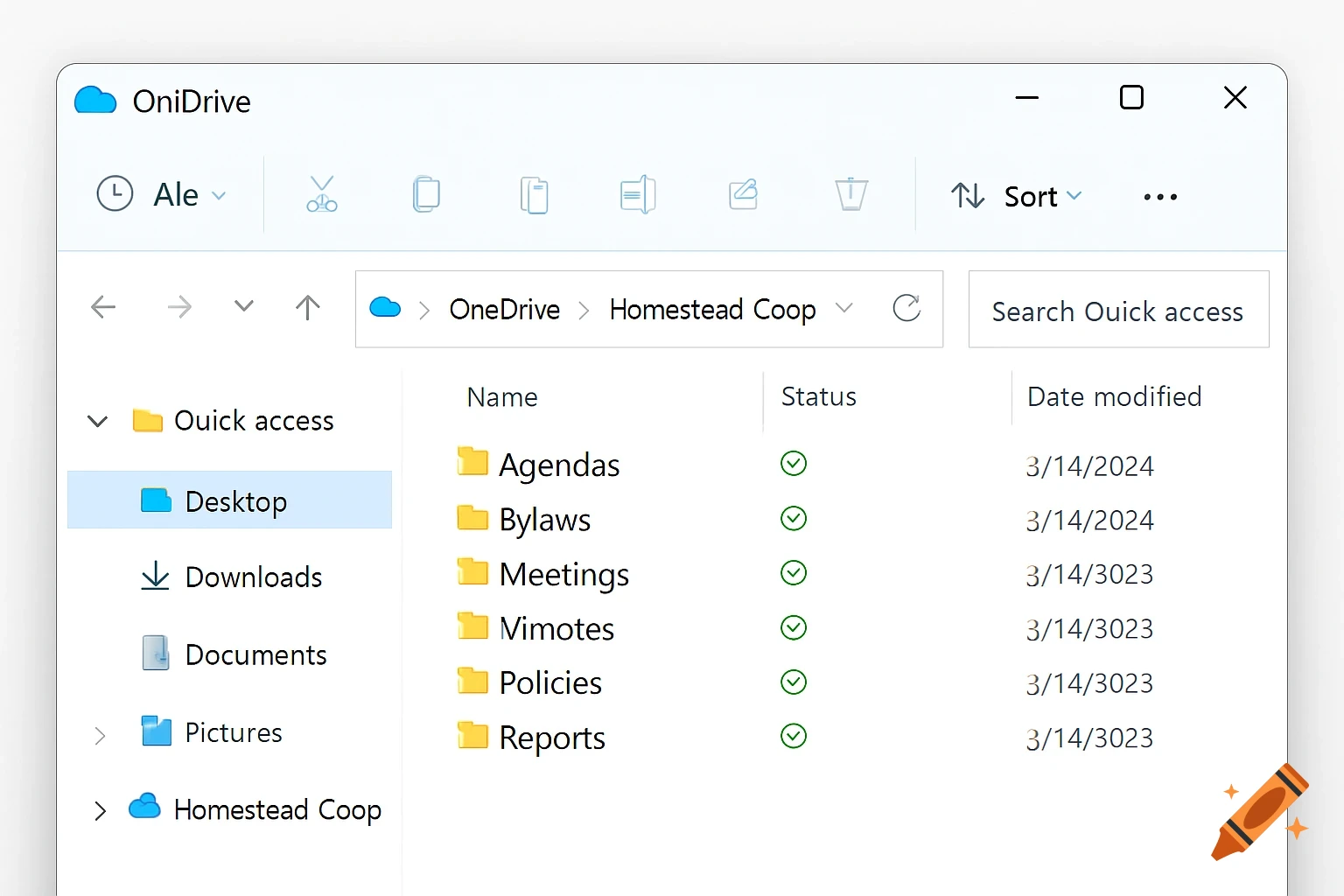The height and width of the screenshot is (896, 1344).
Task: Click the Meetings folder icon
Action: tap(472, 571)
